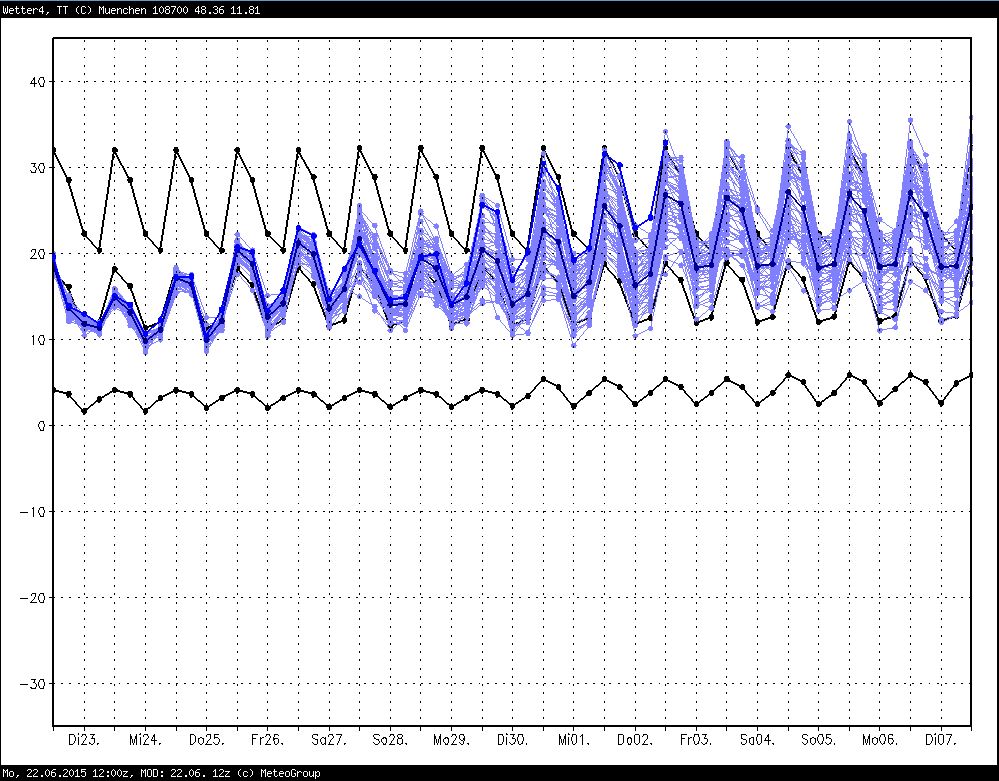Click the Sa27. x-axis label
999x781 pixels.
tap(328, 740)
